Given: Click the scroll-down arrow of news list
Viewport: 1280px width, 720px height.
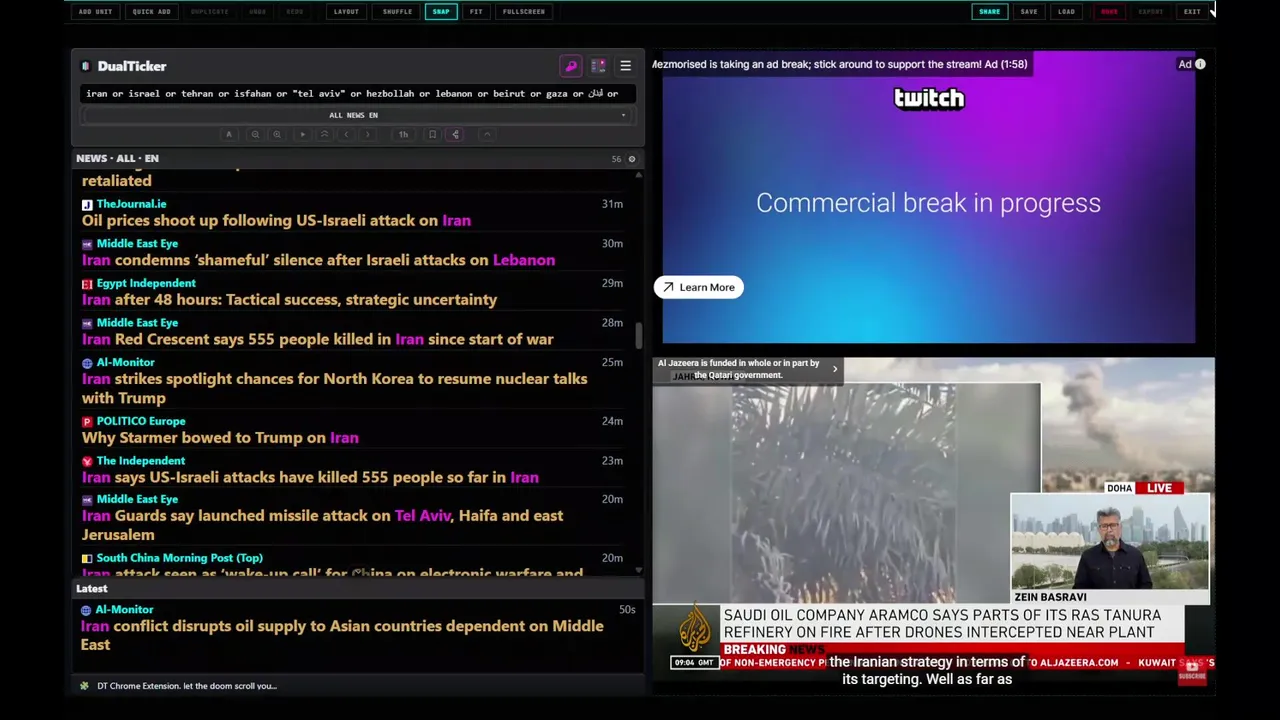Looking at the screenshot, I should point(638,570).
